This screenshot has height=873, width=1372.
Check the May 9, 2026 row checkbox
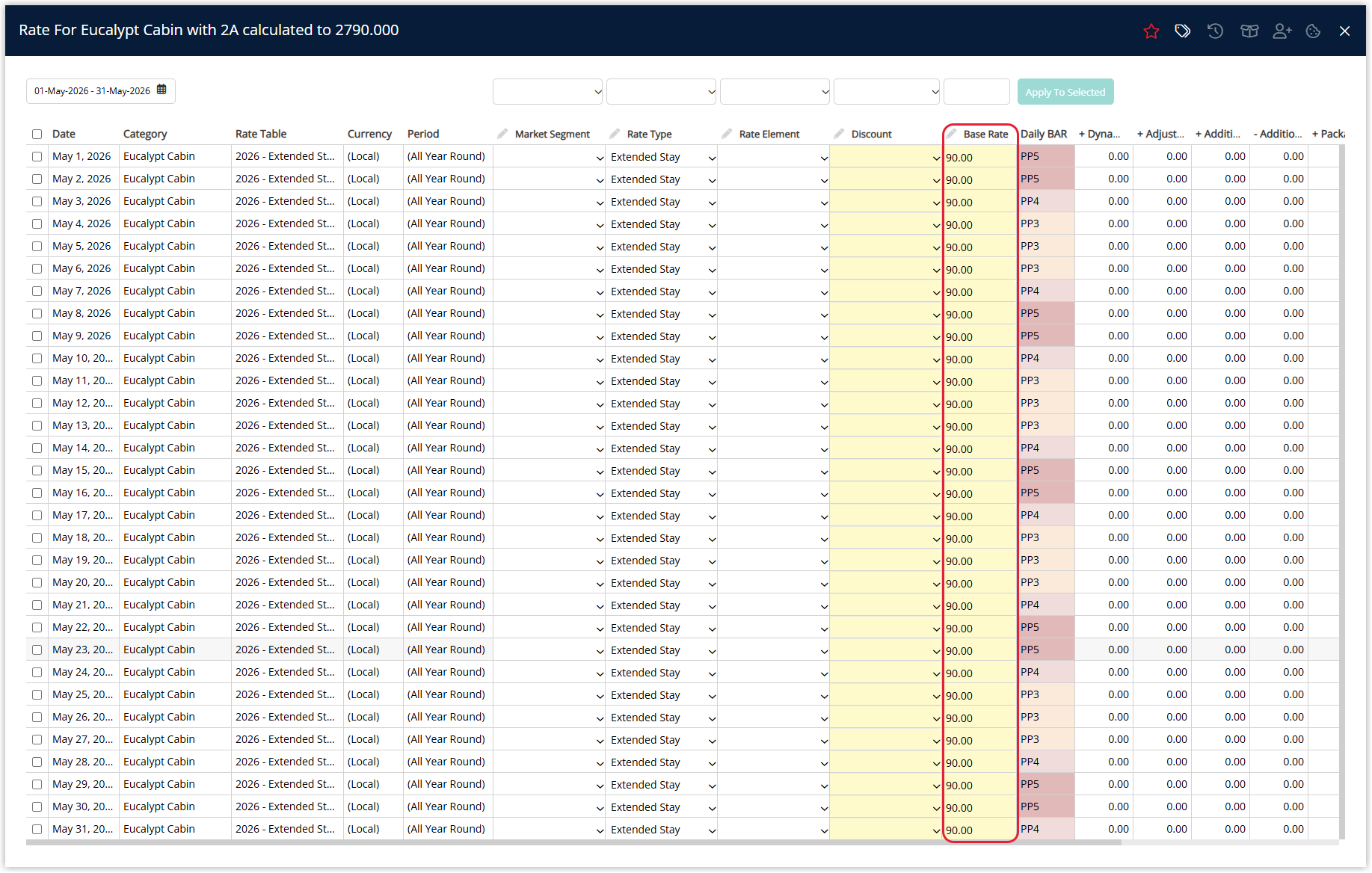[37, 336]
